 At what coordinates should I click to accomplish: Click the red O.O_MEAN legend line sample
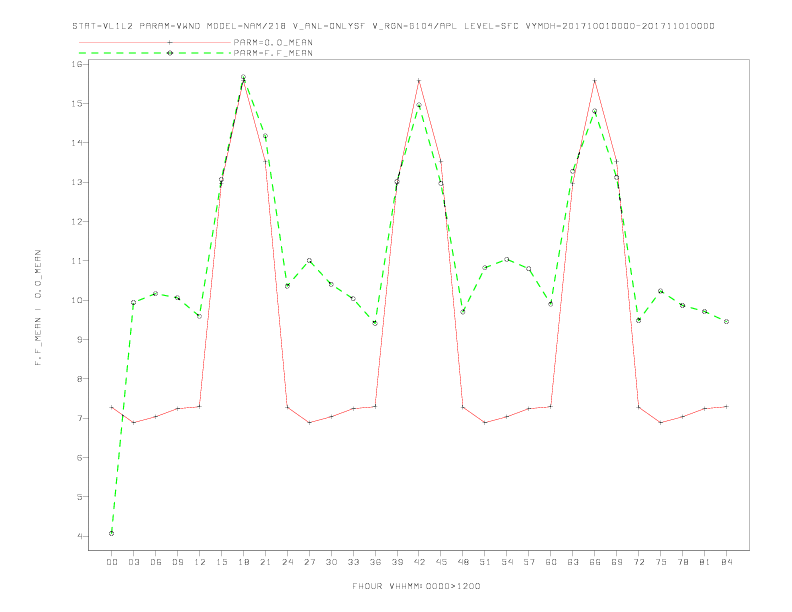click(x=155, y=42)
